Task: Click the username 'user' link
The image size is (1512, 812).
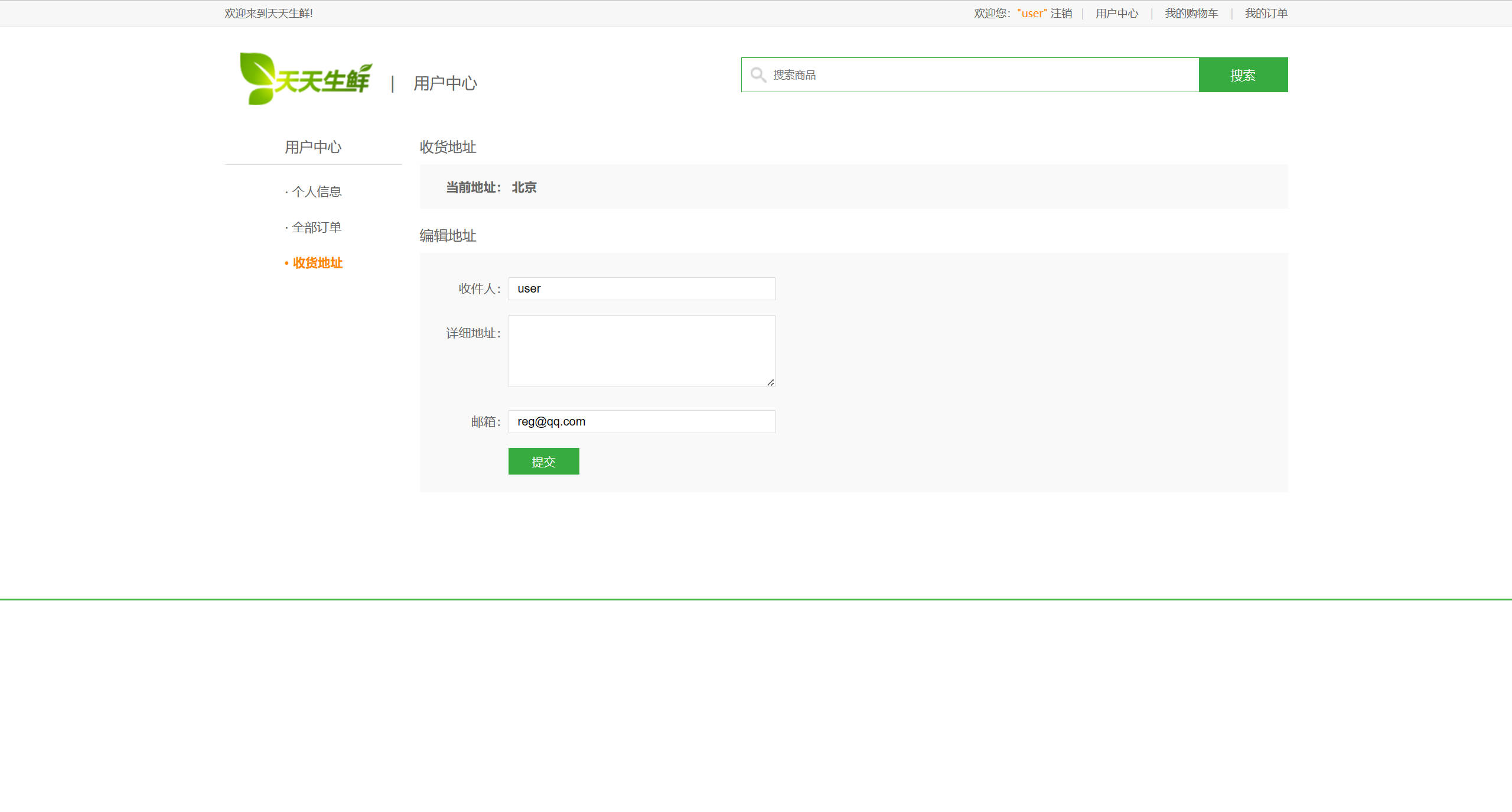Action: [1032, 13]
